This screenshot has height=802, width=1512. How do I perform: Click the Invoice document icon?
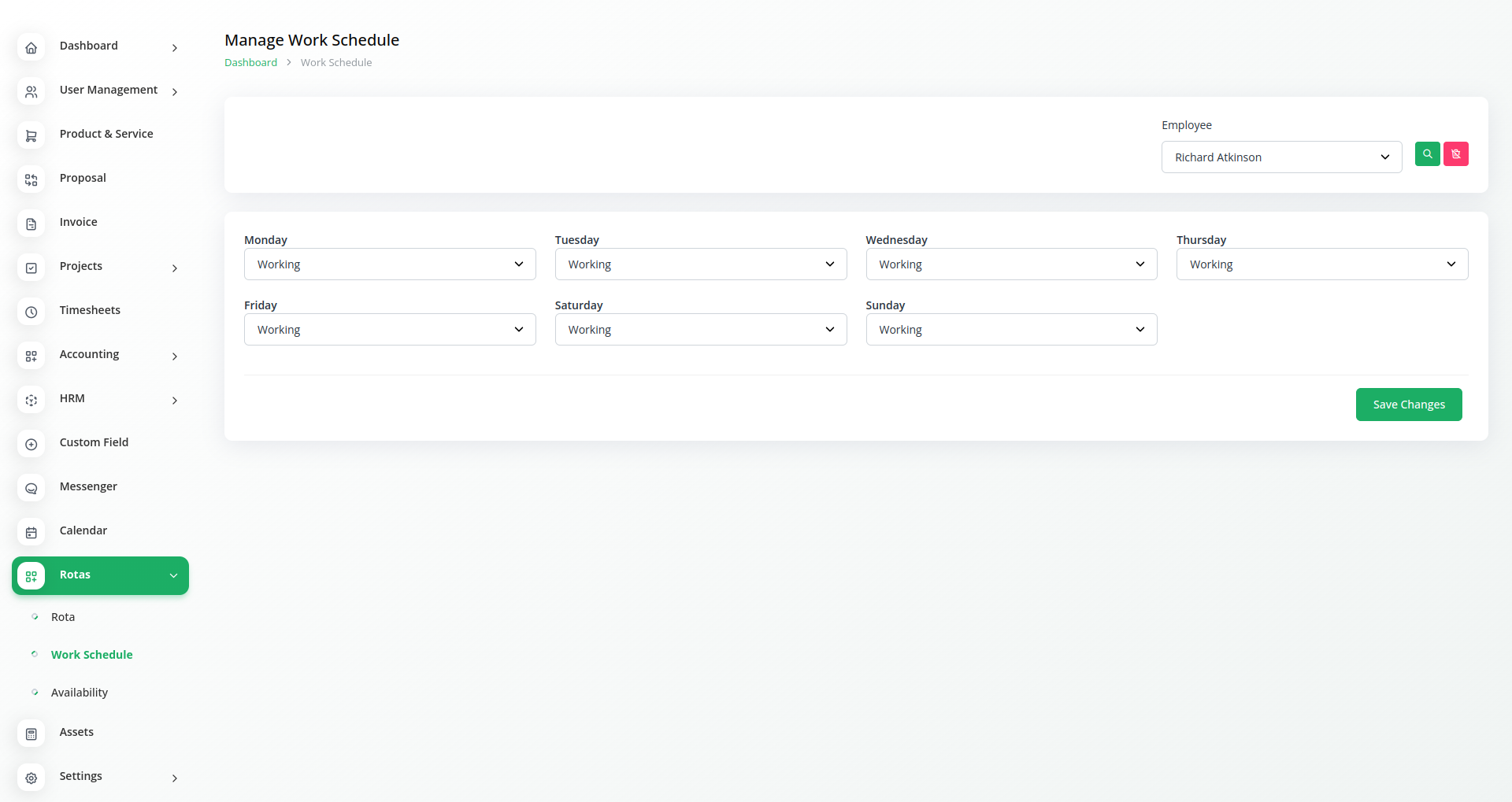click(x=31, y=224)
